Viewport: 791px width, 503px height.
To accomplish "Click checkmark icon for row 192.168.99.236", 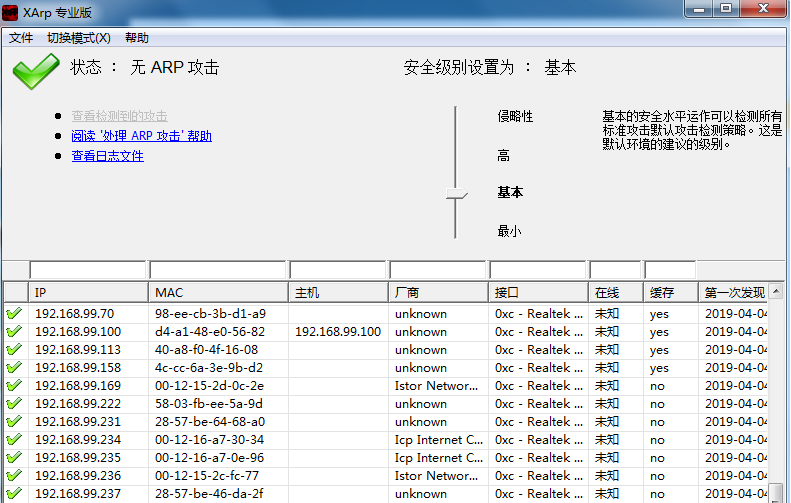I will 14,475.
